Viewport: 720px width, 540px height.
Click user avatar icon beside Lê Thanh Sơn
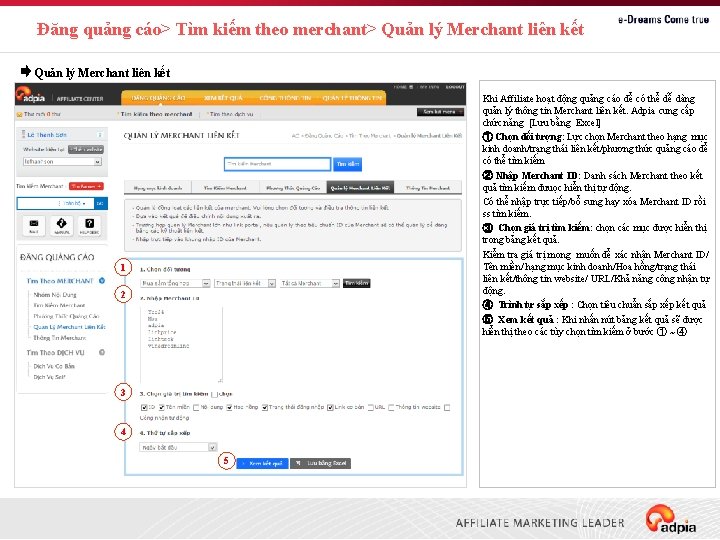point(23,134)
